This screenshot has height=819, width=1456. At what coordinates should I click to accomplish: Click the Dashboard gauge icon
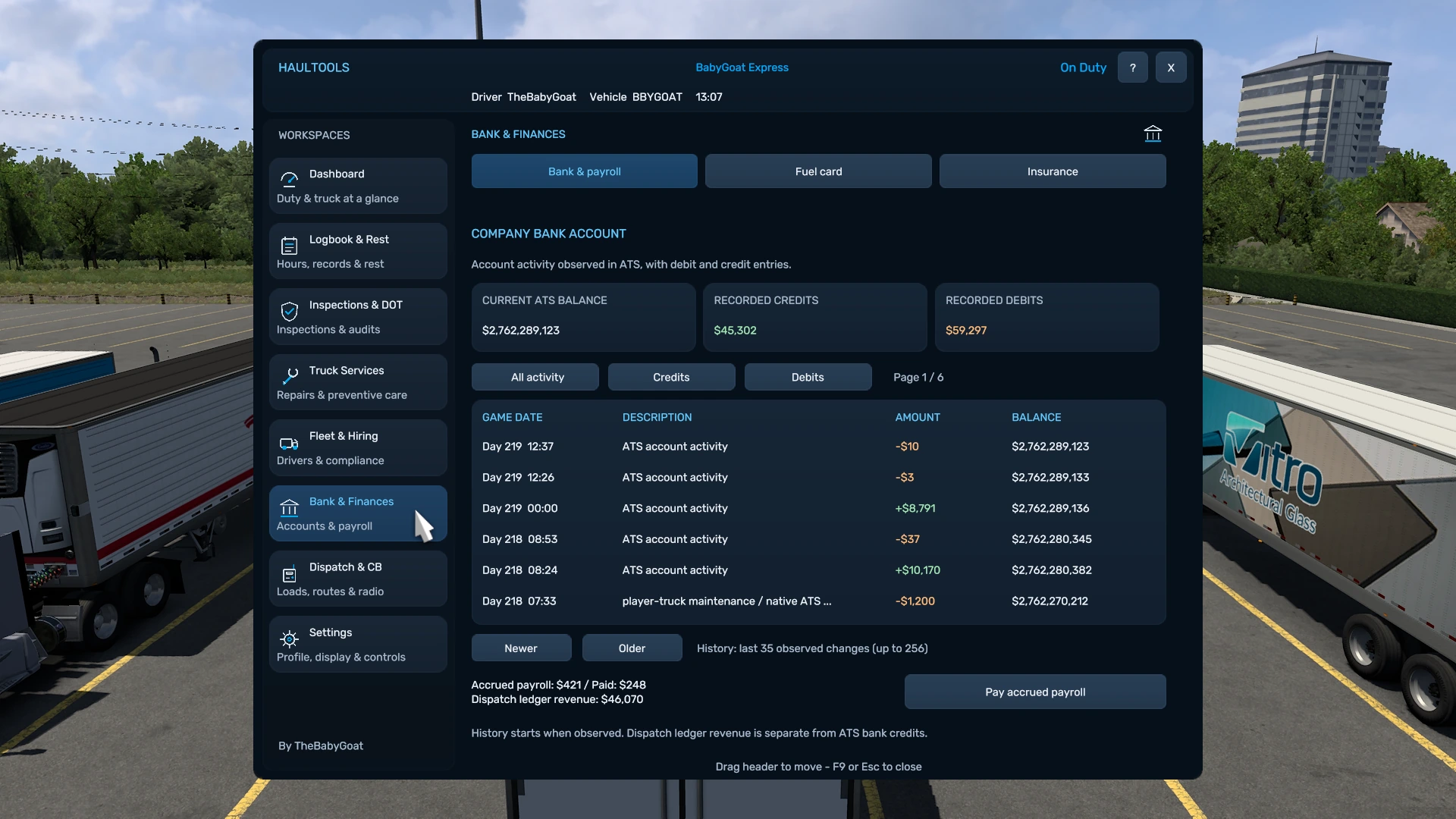pos(289,180)
